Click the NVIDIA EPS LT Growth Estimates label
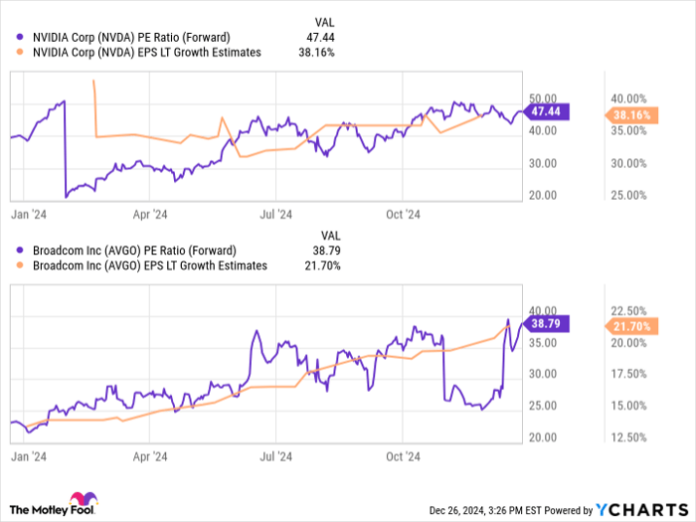 (x=147, y=53)
